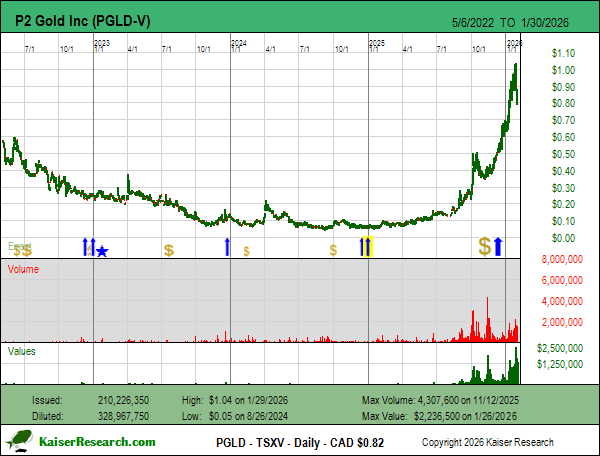Click the $0.60 price axis label

click(x=563, y=137)
